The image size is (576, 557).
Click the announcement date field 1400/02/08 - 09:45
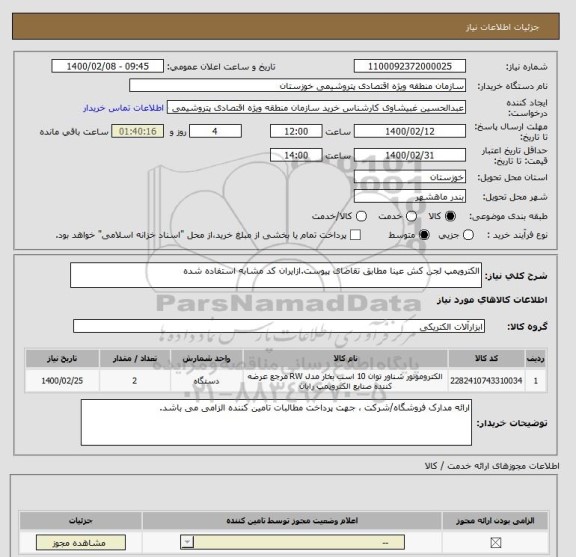tap(108, 67)
